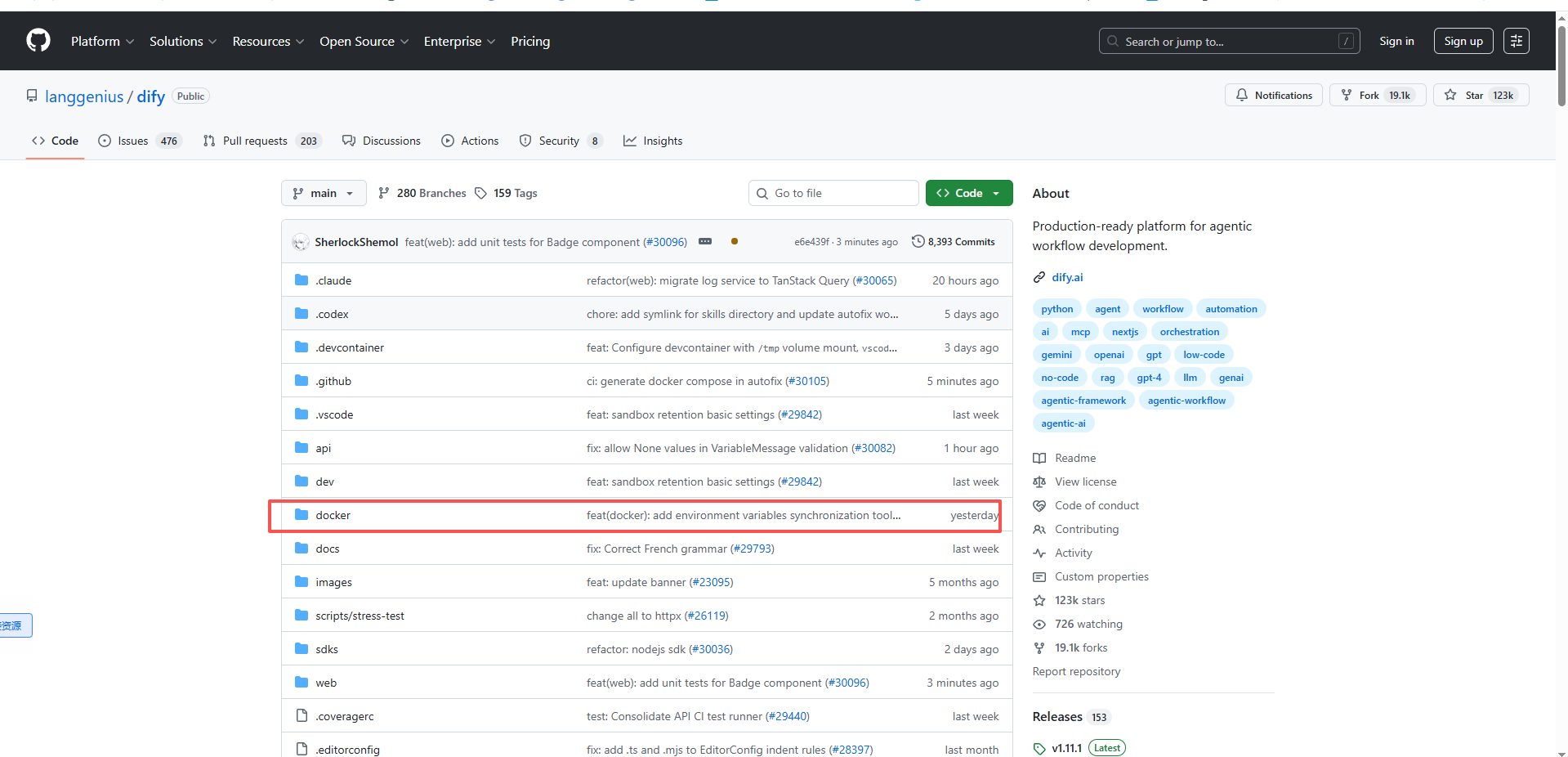Click the GitHub logo icon

coord(38,40)
